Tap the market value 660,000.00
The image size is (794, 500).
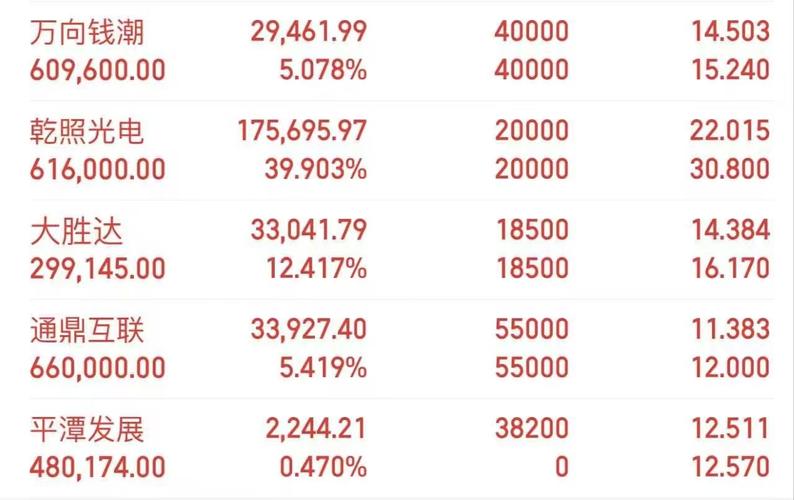[98, 368]
